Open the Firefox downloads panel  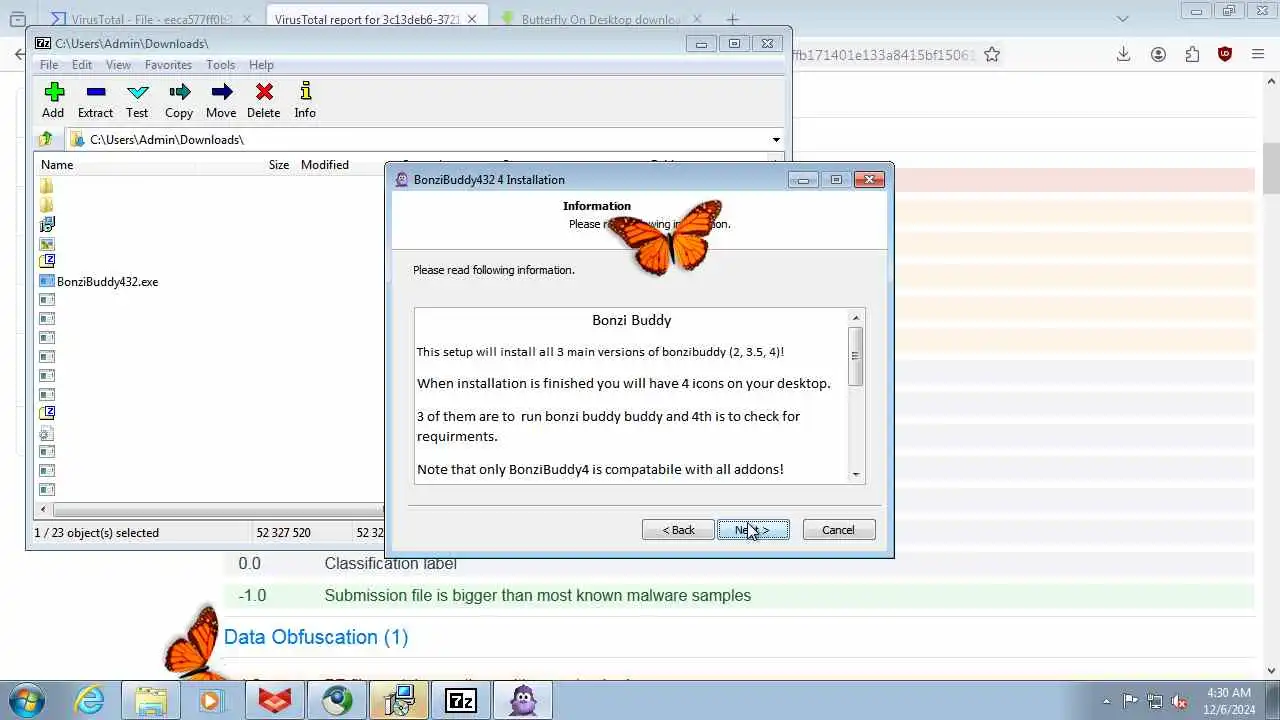click(x=1123, y=55)
